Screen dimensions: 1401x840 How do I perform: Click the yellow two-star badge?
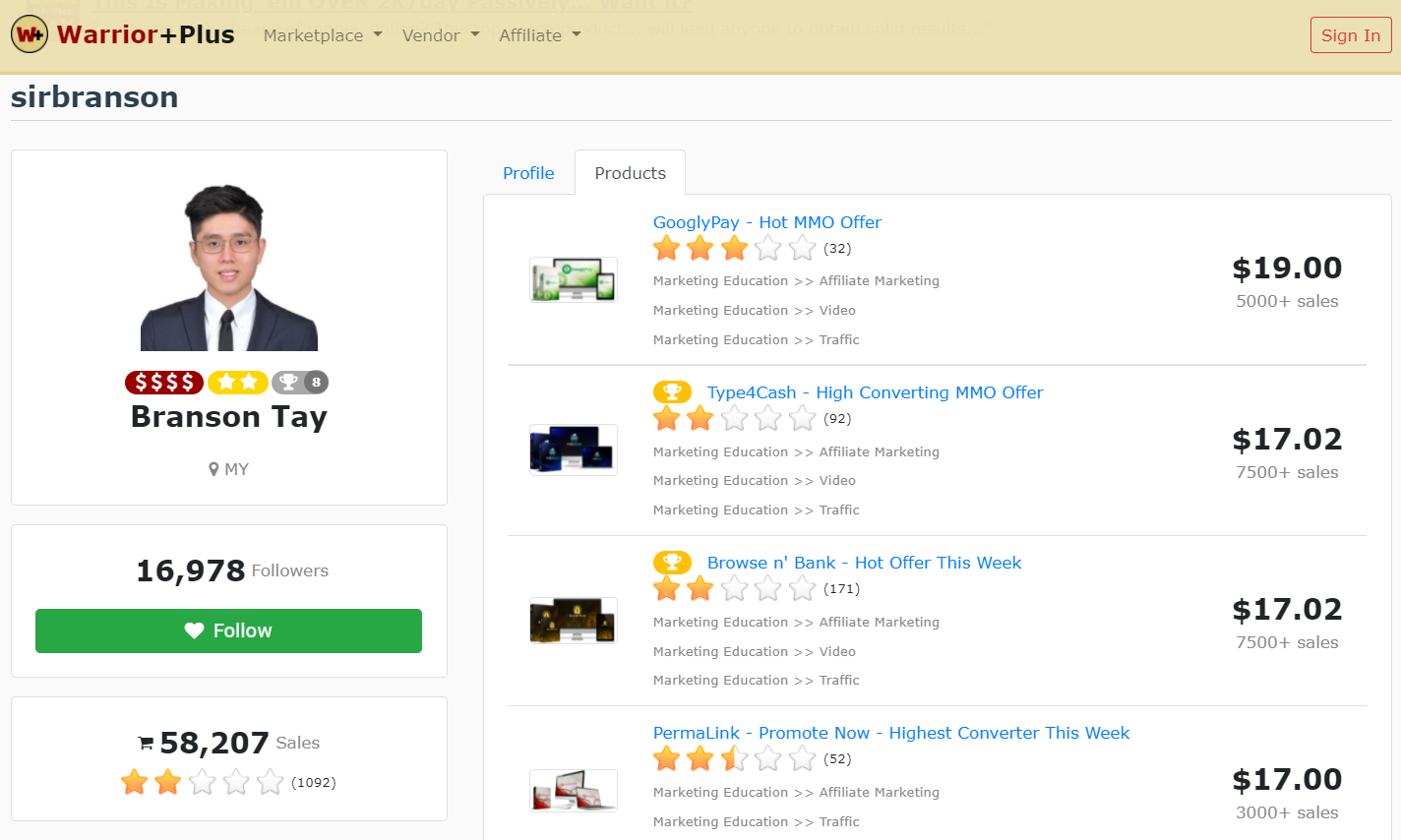point(238,382)
